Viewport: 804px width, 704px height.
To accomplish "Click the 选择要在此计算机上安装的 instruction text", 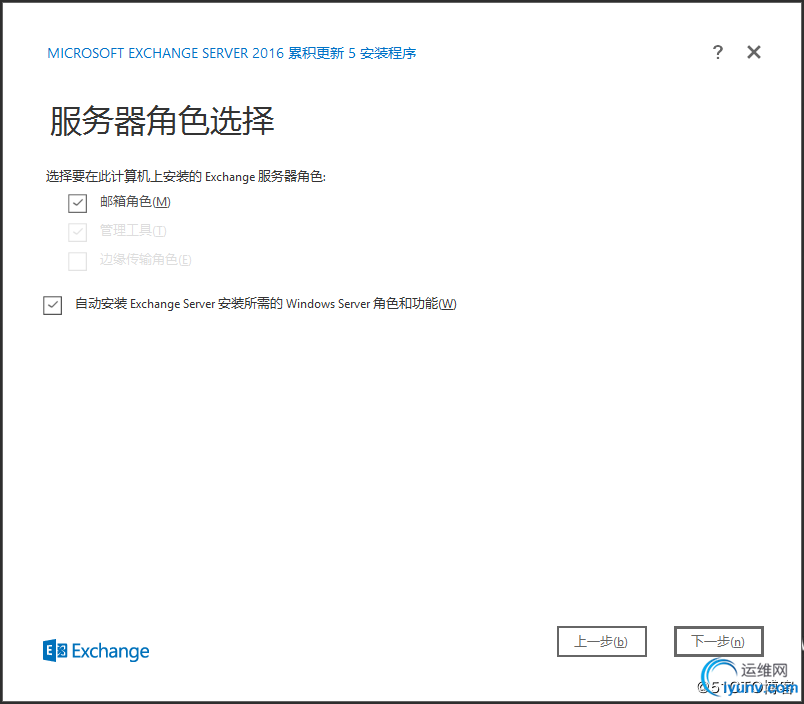I will pos(186,176).
